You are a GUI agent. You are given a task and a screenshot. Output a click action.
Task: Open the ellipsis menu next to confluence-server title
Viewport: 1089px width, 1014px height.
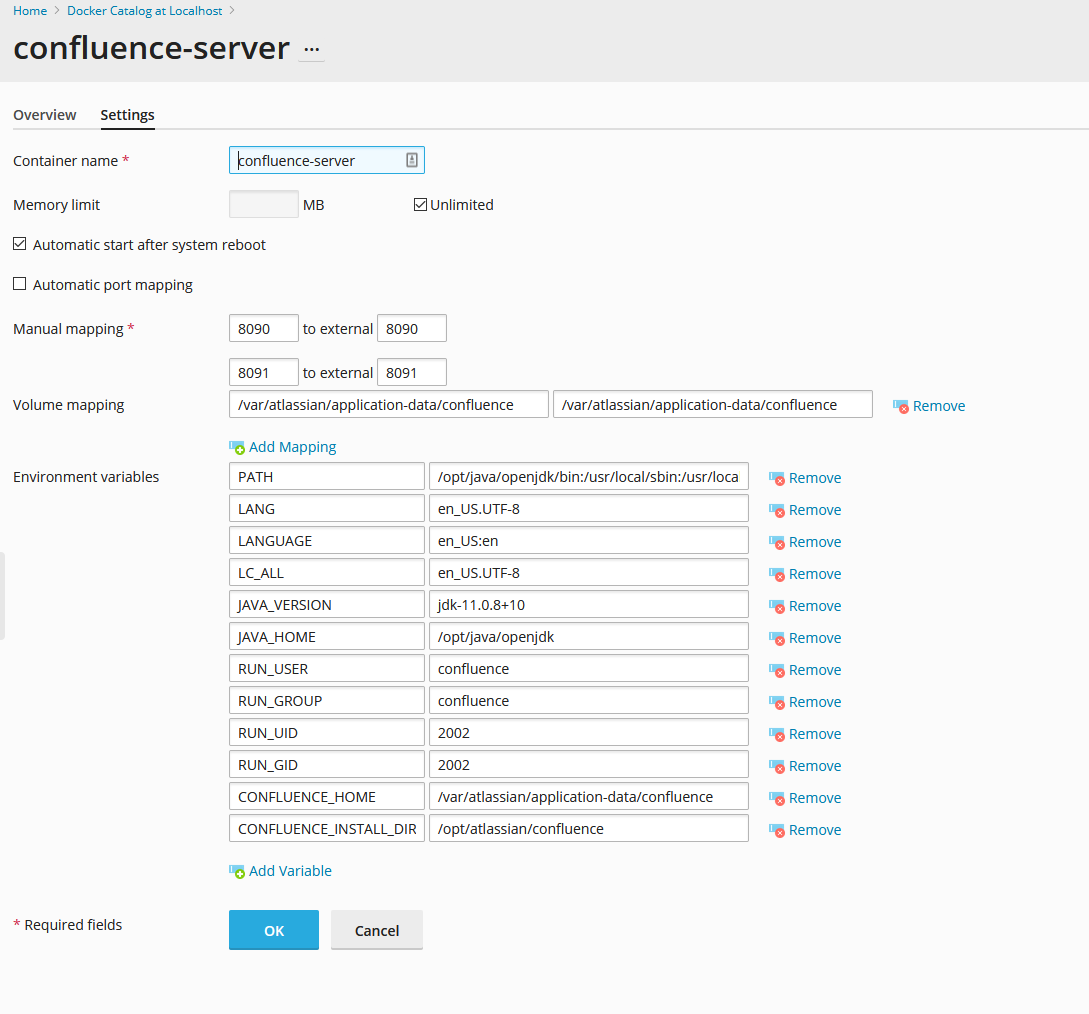312,49
